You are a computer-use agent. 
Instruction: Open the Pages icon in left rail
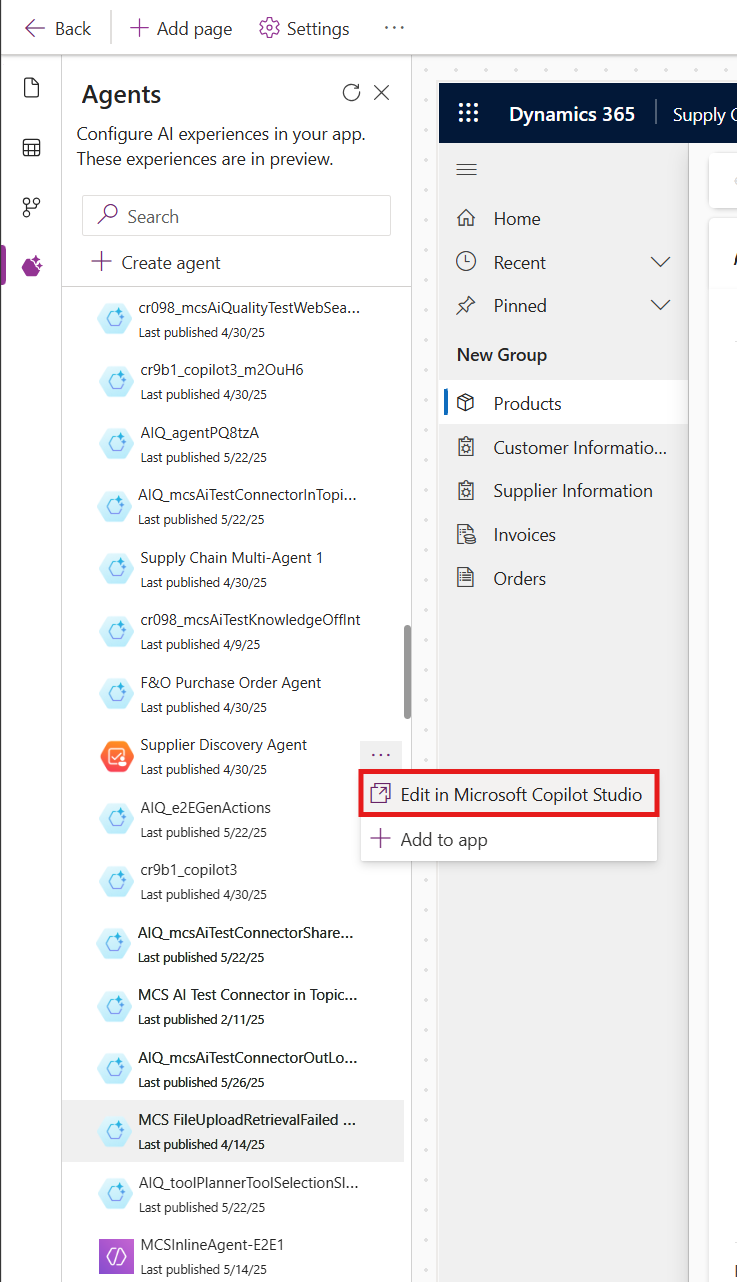pos(31,88)
